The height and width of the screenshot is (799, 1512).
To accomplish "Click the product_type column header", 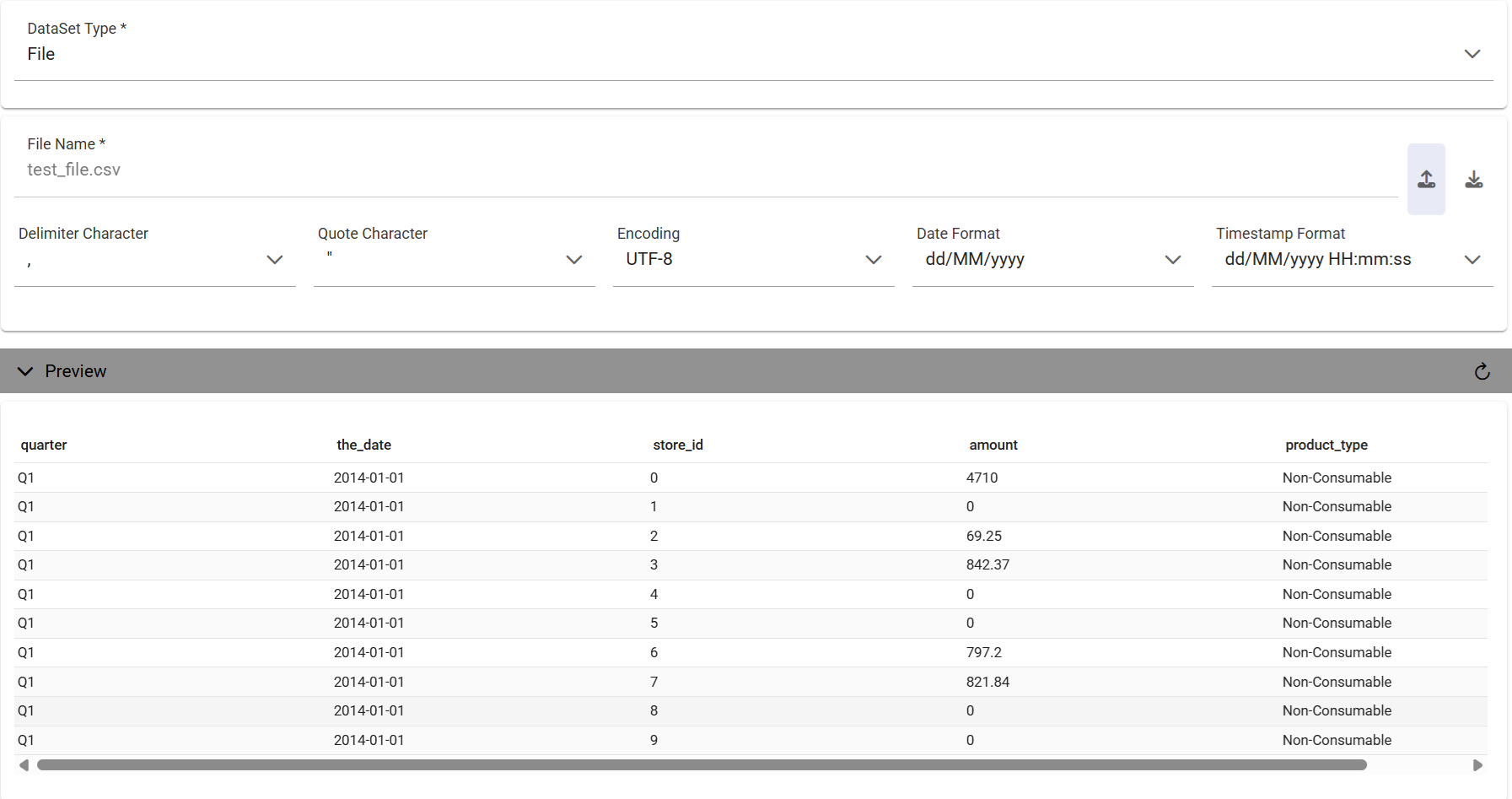I will pos(1326,445).
